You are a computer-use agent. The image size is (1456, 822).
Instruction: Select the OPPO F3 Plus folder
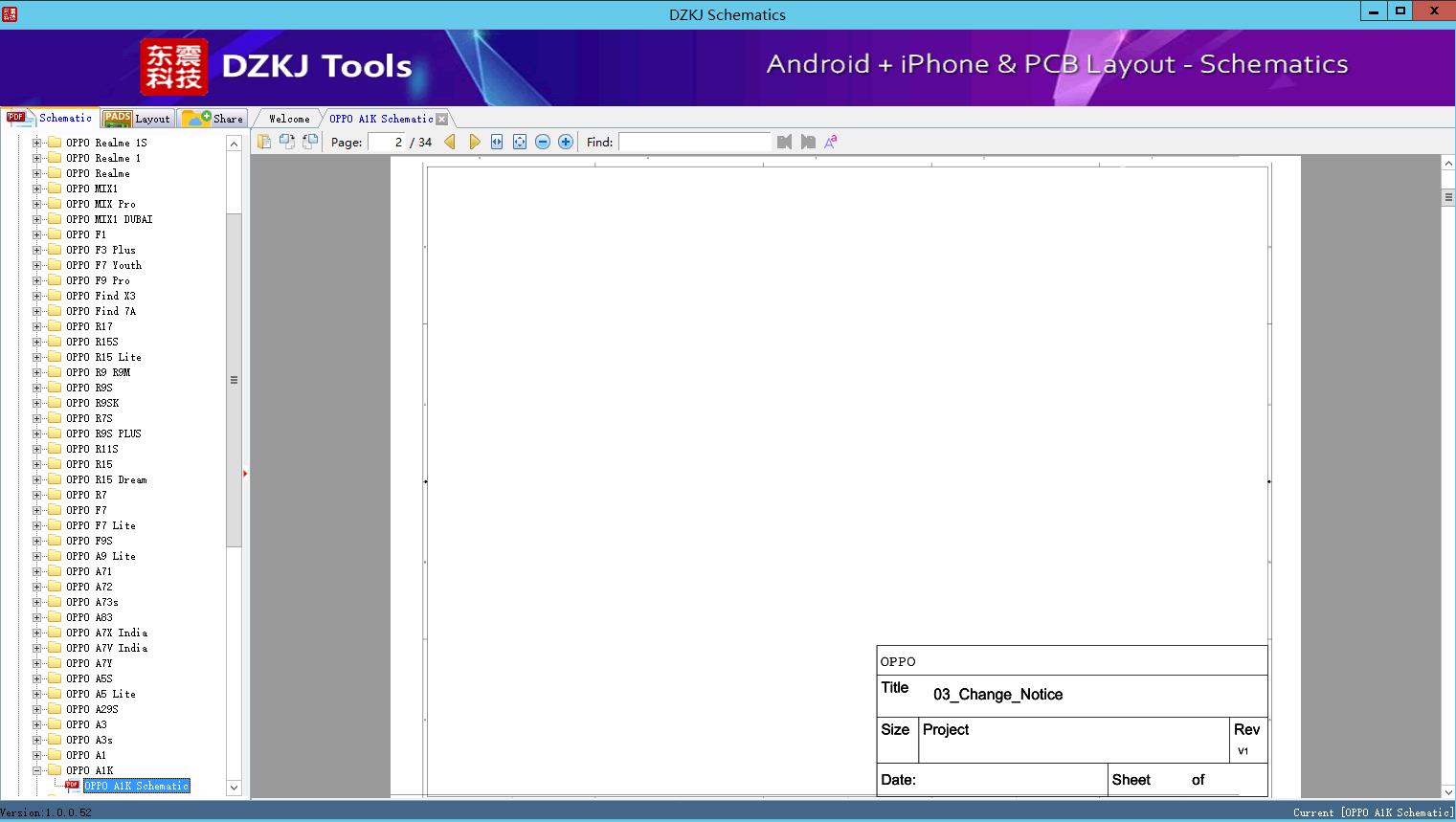click(101, 250)
